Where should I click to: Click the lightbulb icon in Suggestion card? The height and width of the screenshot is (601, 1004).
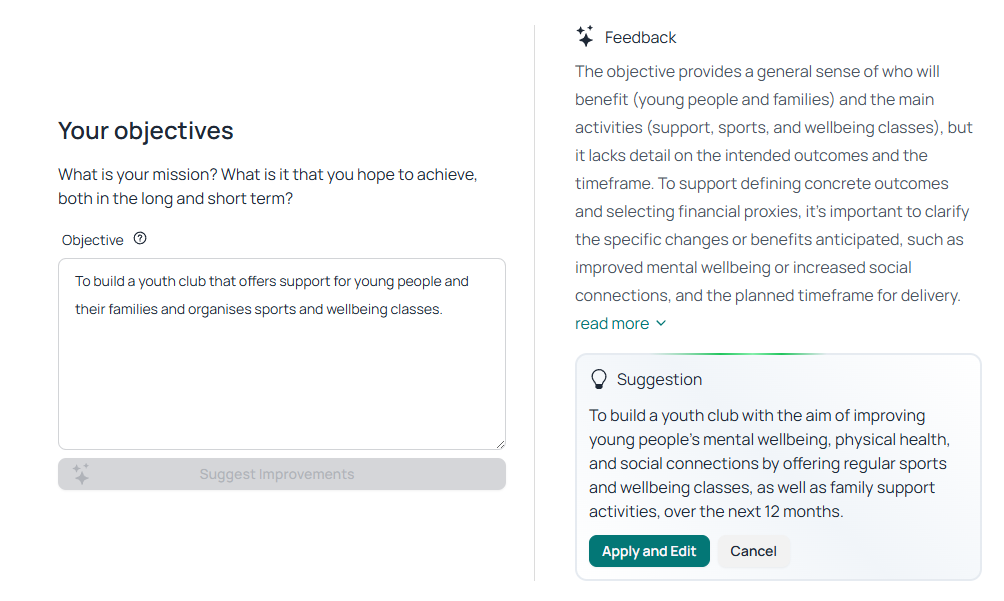(x=599, y=380)
